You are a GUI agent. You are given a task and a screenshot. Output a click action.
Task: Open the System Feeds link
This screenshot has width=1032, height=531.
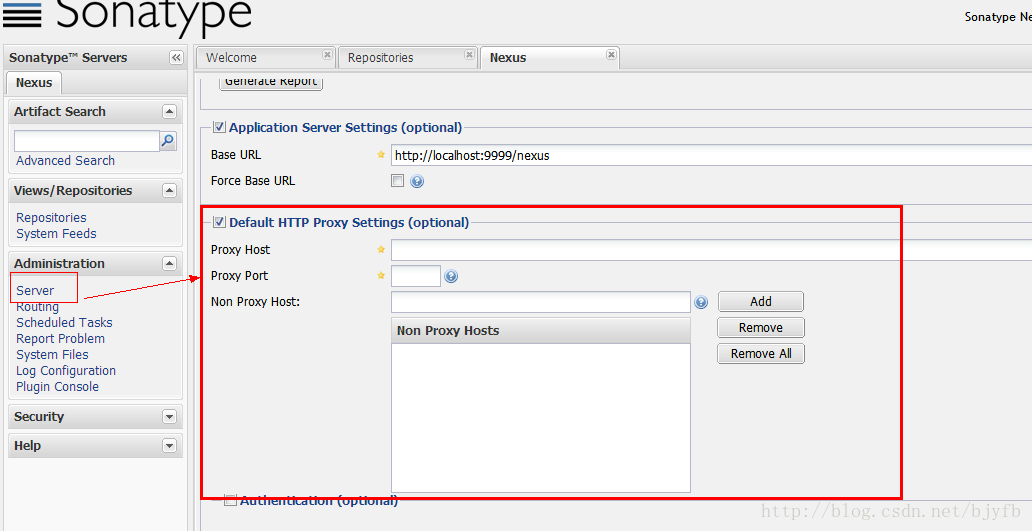(x=56, y=234)
